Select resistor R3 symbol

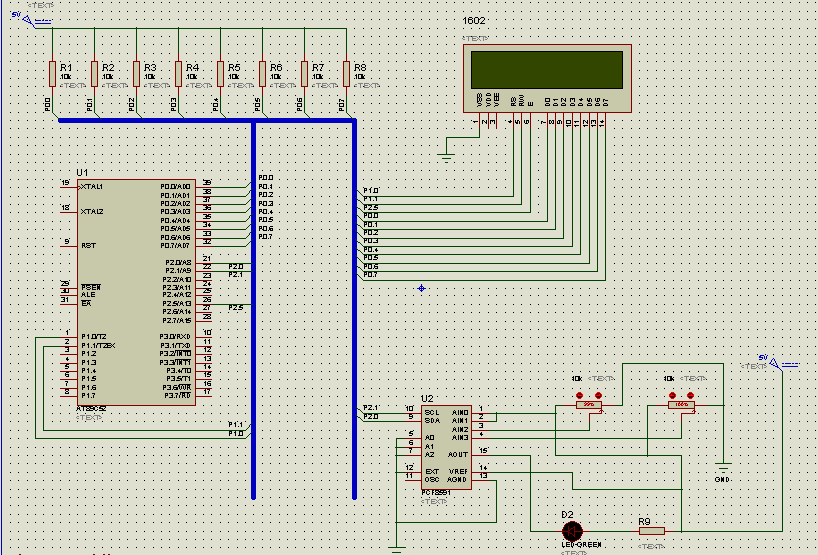point(137,74)
